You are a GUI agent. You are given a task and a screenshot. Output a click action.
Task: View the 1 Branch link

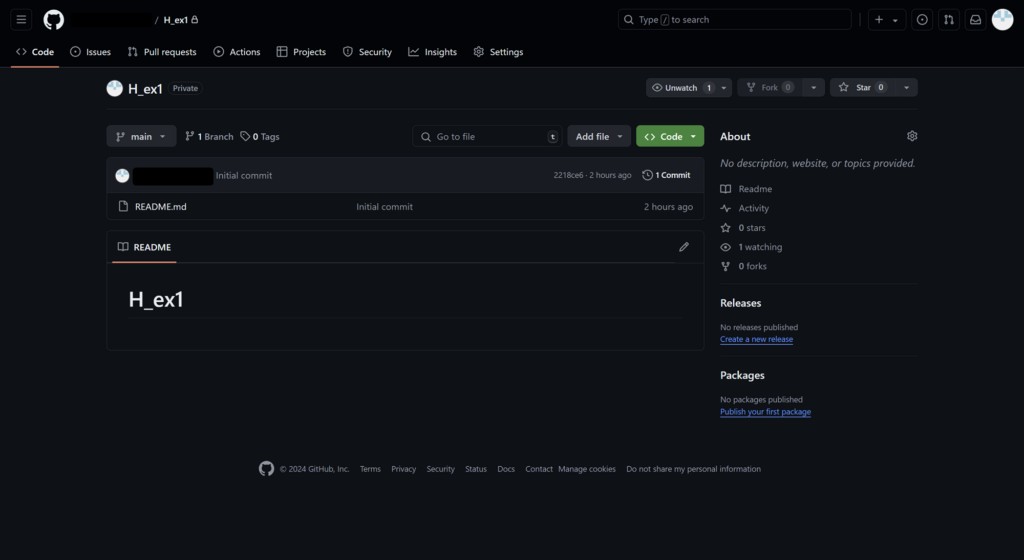tap(209, 136)
